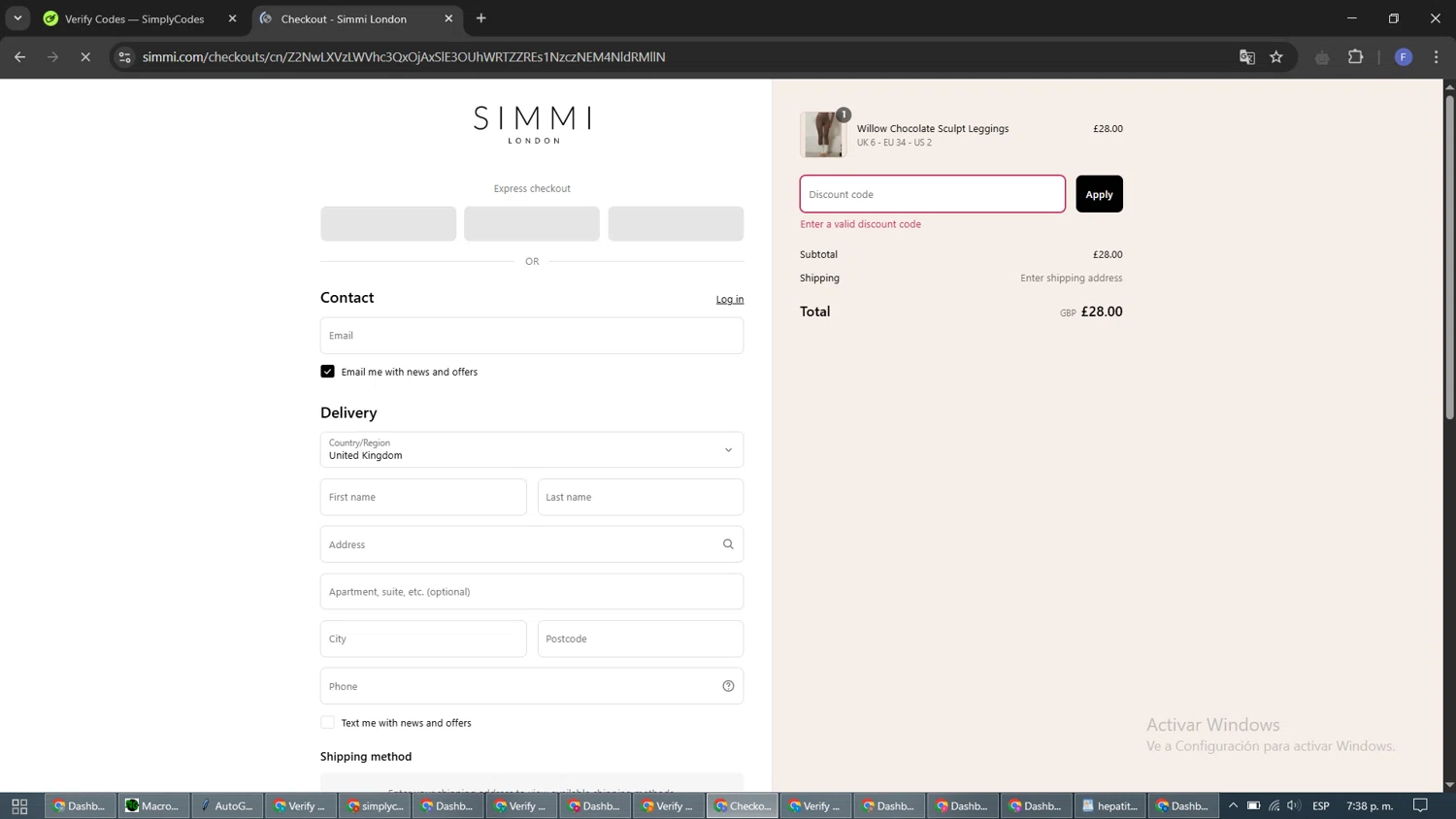Image resolution: width=1456 pixels, height=819 pixels.
Task: Click the scrollbar down arrow
Action: coord(1449,785)
